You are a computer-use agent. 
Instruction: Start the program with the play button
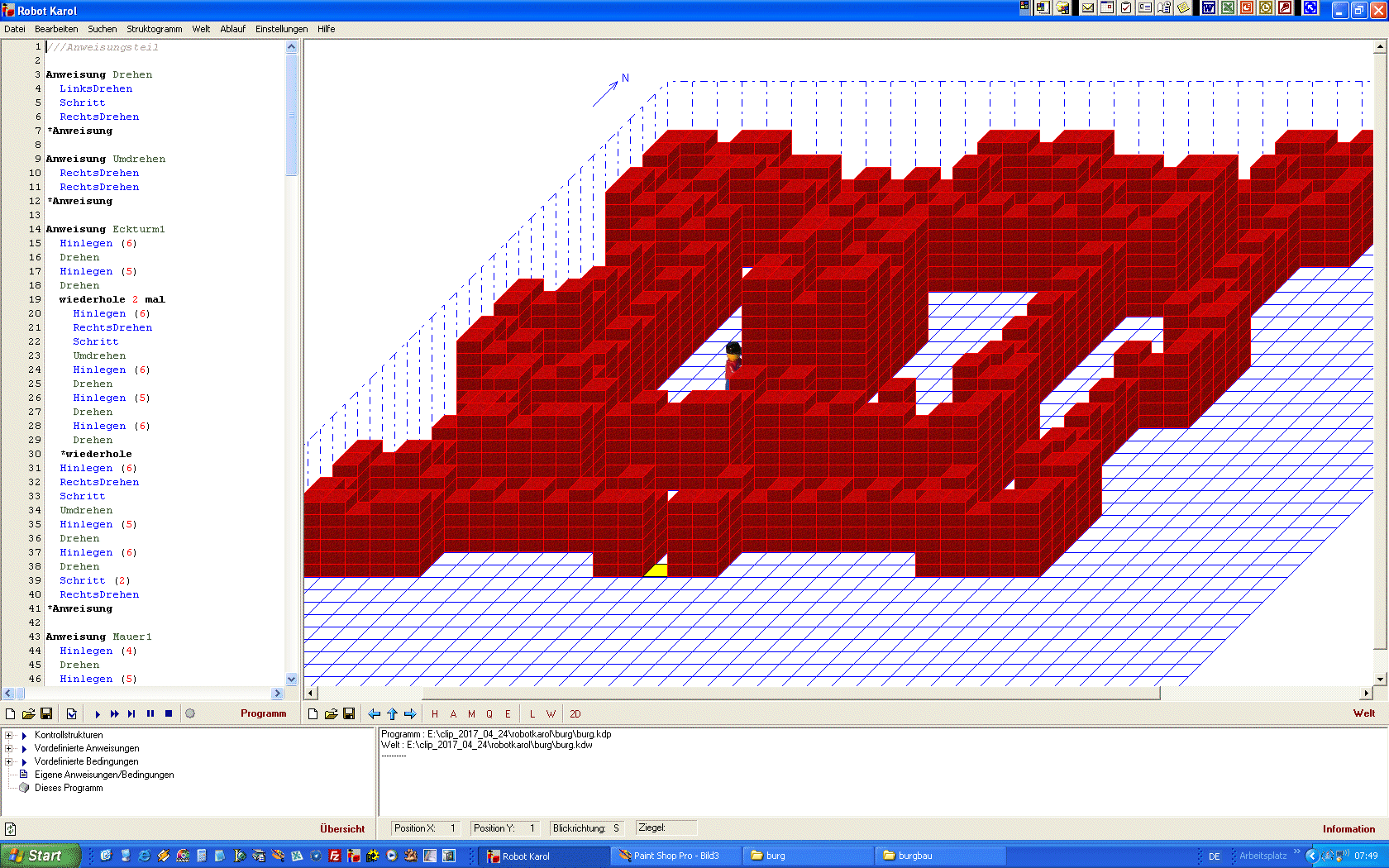98,713
